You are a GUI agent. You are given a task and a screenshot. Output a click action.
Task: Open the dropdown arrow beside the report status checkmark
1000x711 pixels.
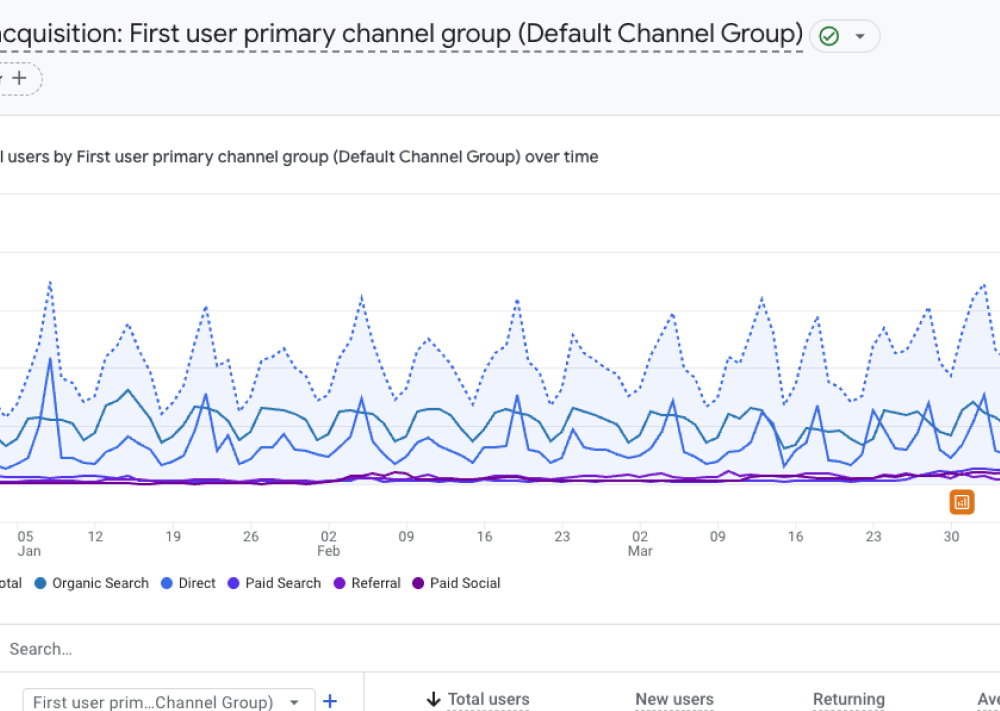tap(860, 36)
